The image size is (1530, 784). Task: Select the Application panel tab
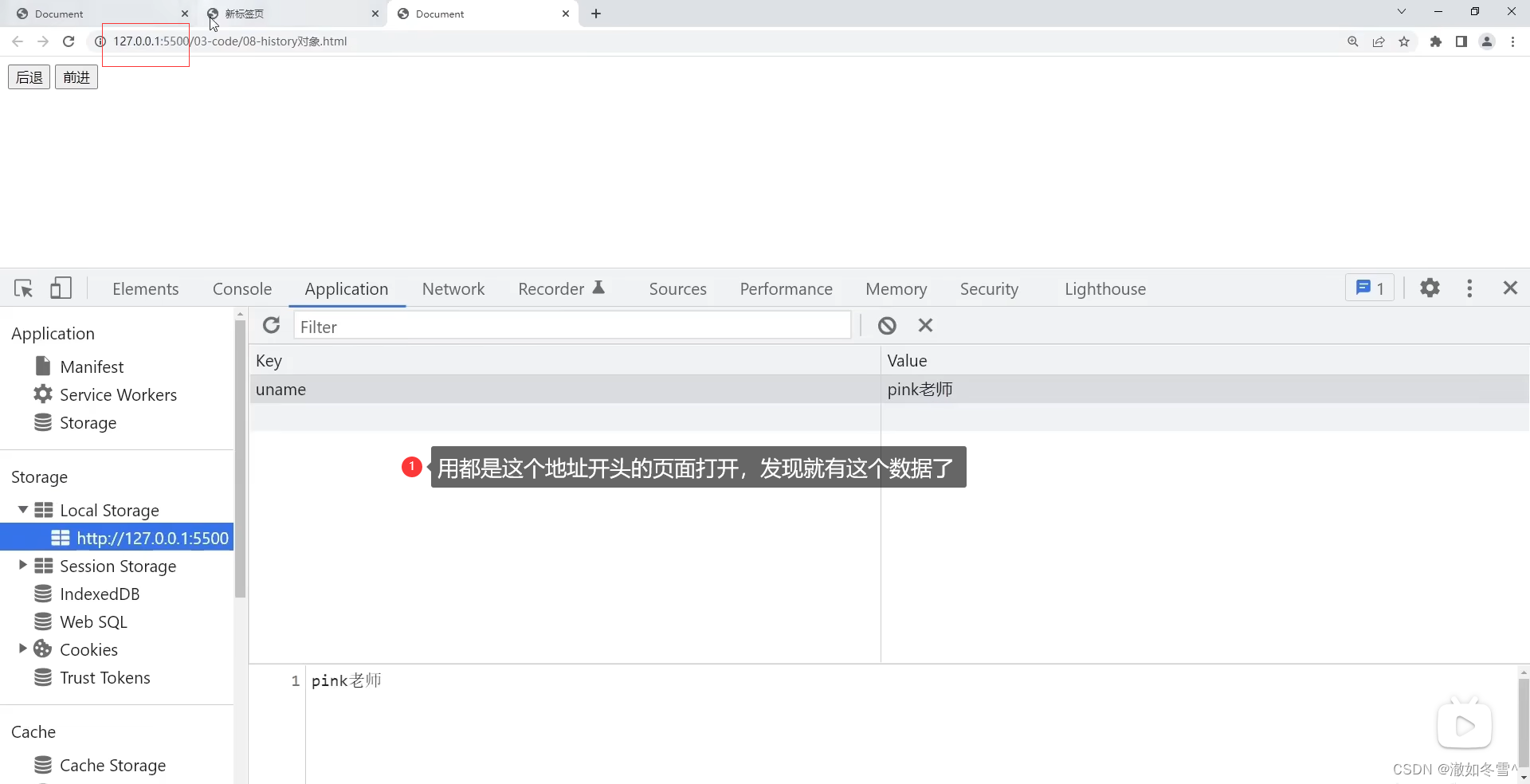[x=347, y=289]
